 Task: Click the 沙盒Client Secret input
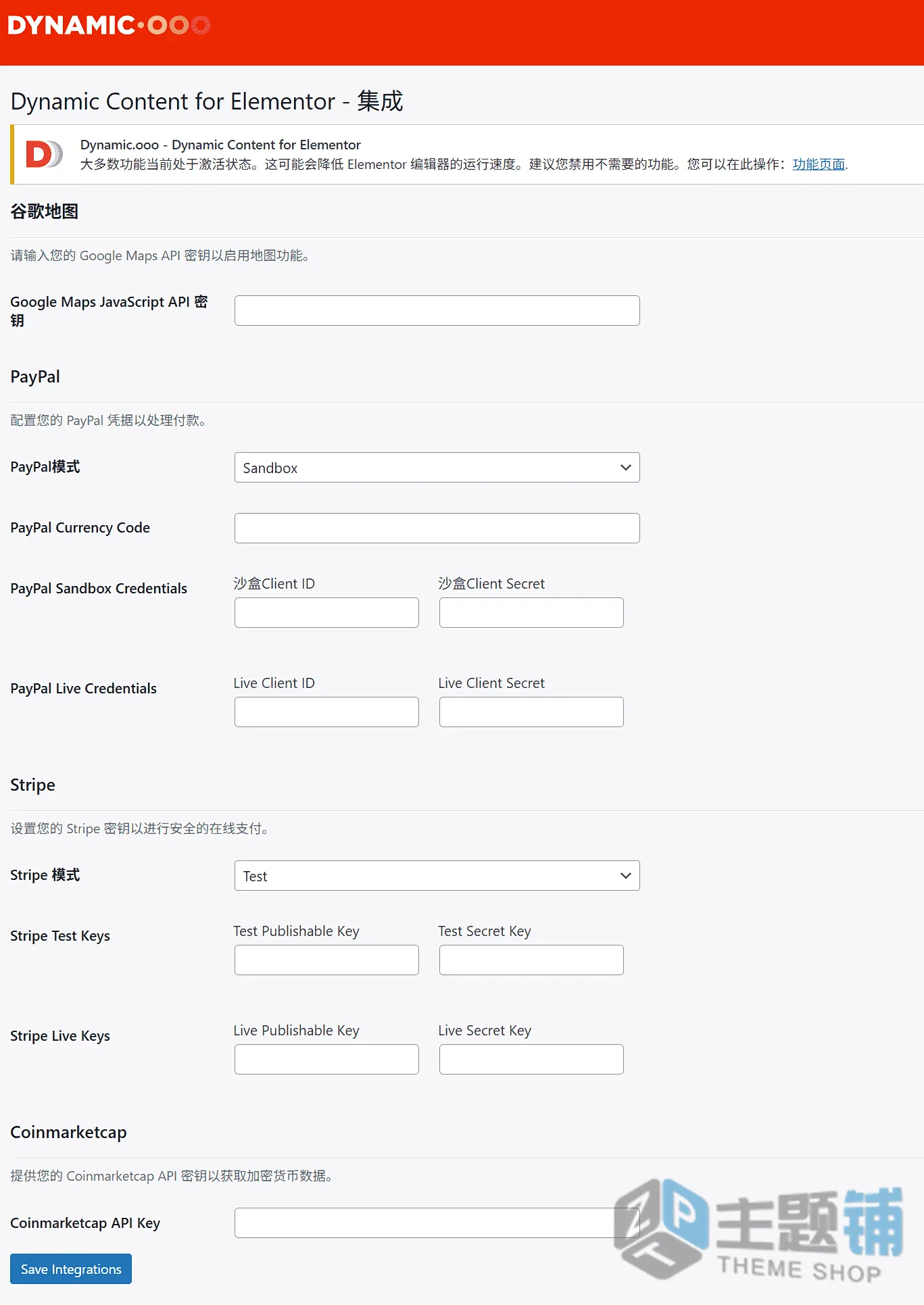coord(531,612)
